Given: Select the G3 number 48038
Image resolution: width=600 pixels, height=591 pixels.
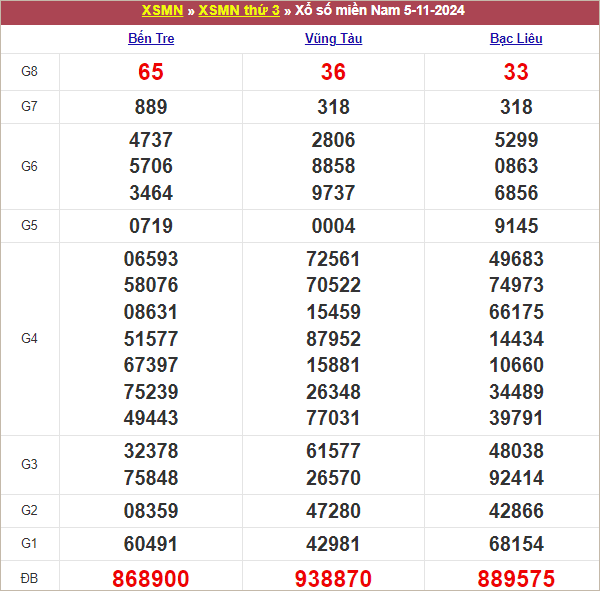Looking at the screenshot, I should pos(516,451).
